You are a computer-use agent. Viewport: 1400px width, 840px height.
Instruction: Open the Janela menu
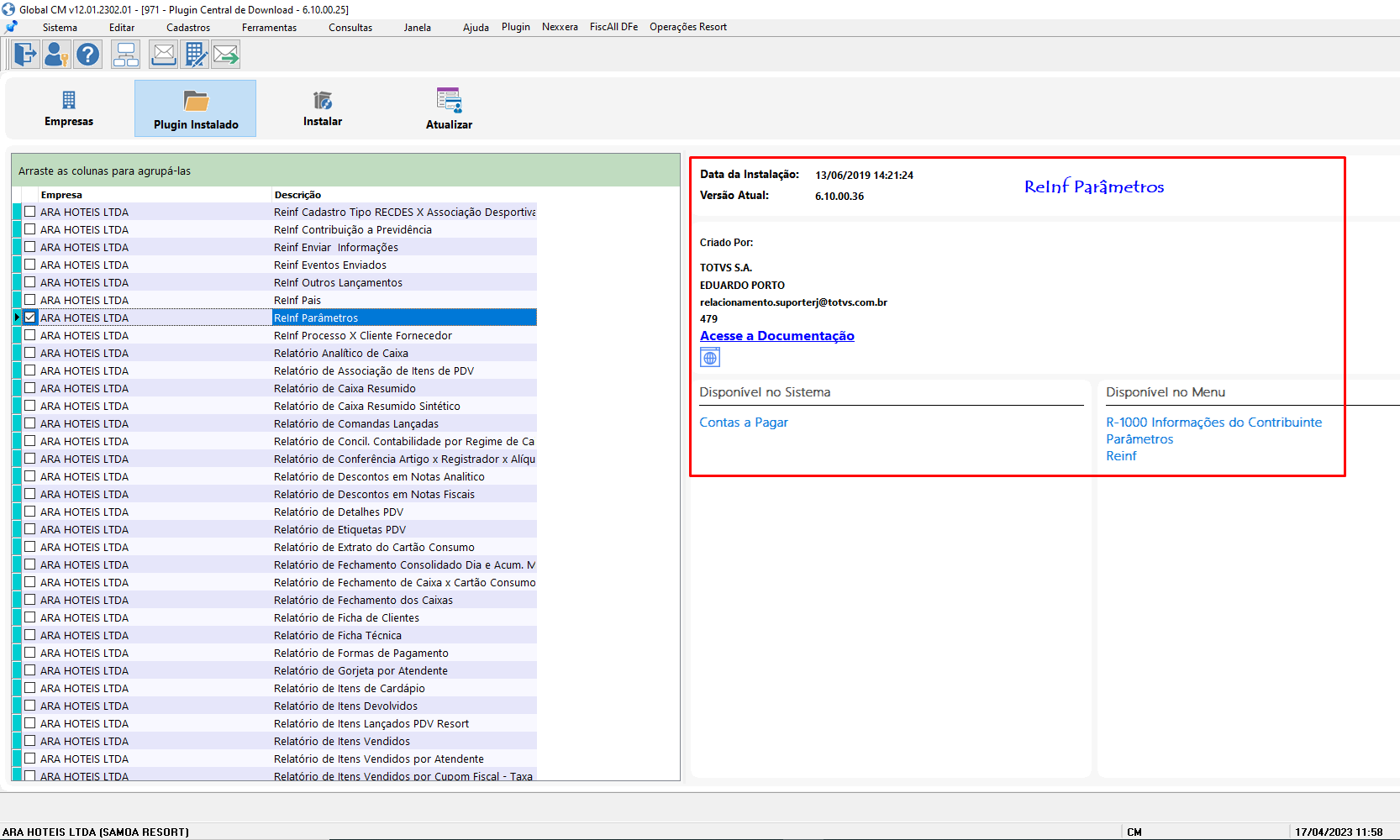(x=418, y=28)
